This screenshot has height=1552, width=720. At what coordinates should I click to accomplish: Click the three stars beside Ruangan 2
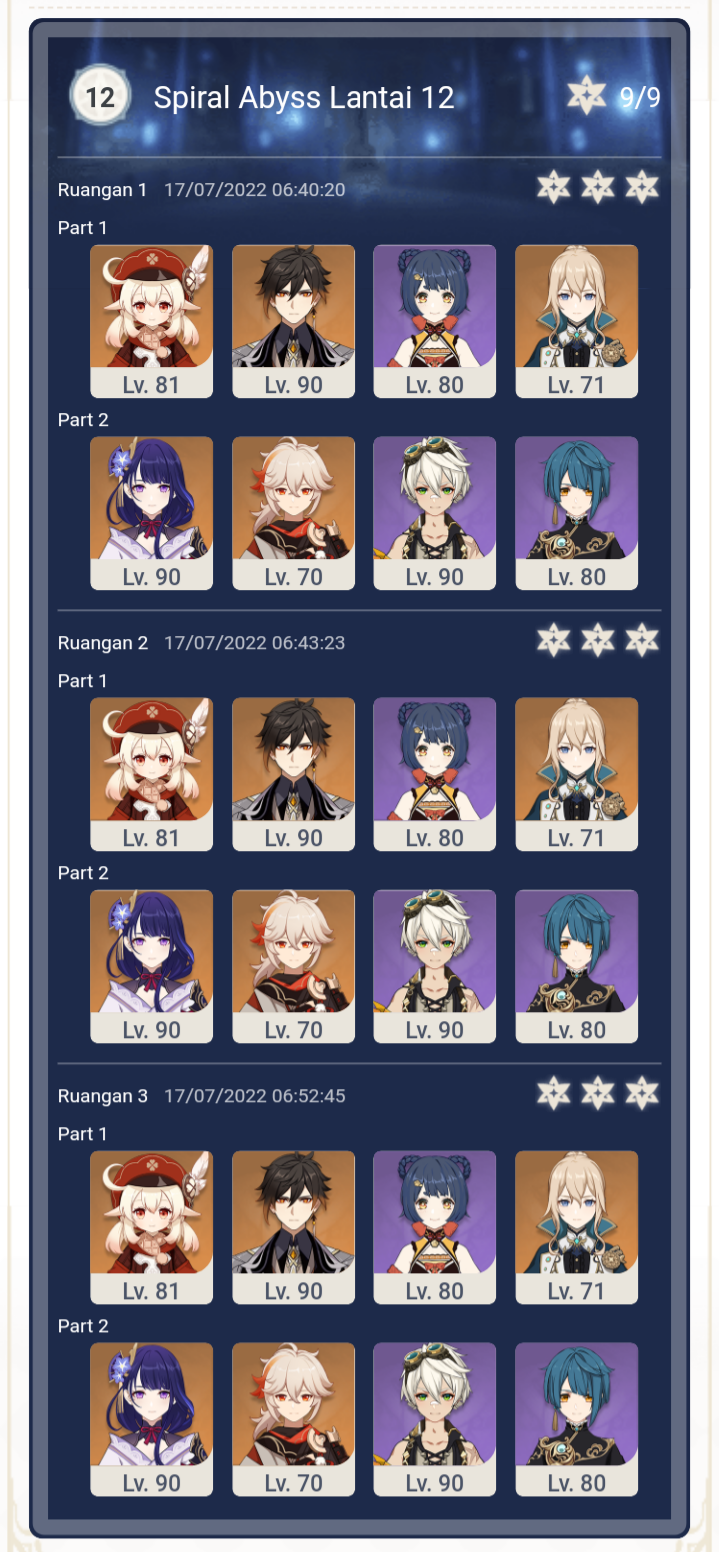pos(597,640)
